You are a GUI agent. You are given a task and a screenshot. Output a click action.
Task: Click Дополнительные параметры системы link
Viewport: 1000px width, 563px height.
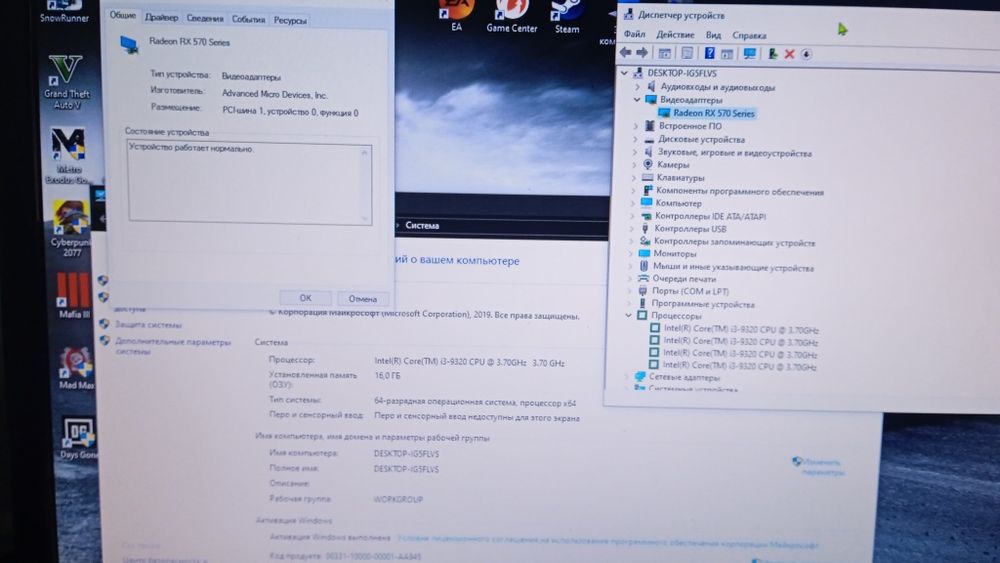173,346
